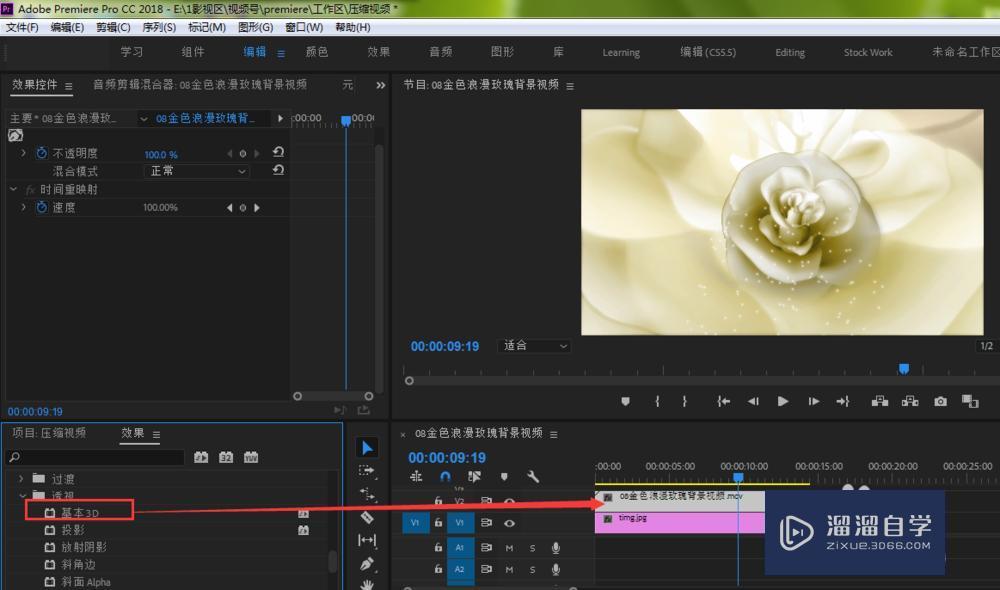Open timeline display settings wrench

pos(533,476)
